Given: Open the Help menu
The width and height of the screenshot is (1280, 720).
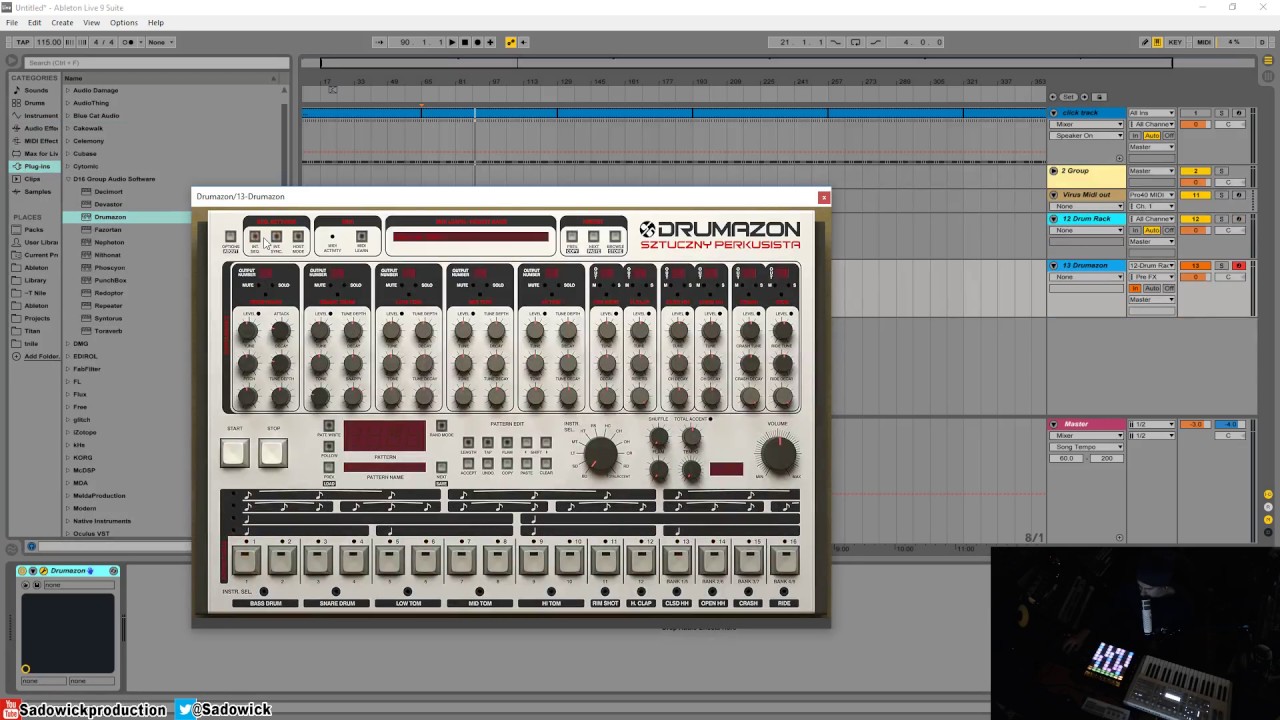Looking at the screenshot, I should click(156, 22).
